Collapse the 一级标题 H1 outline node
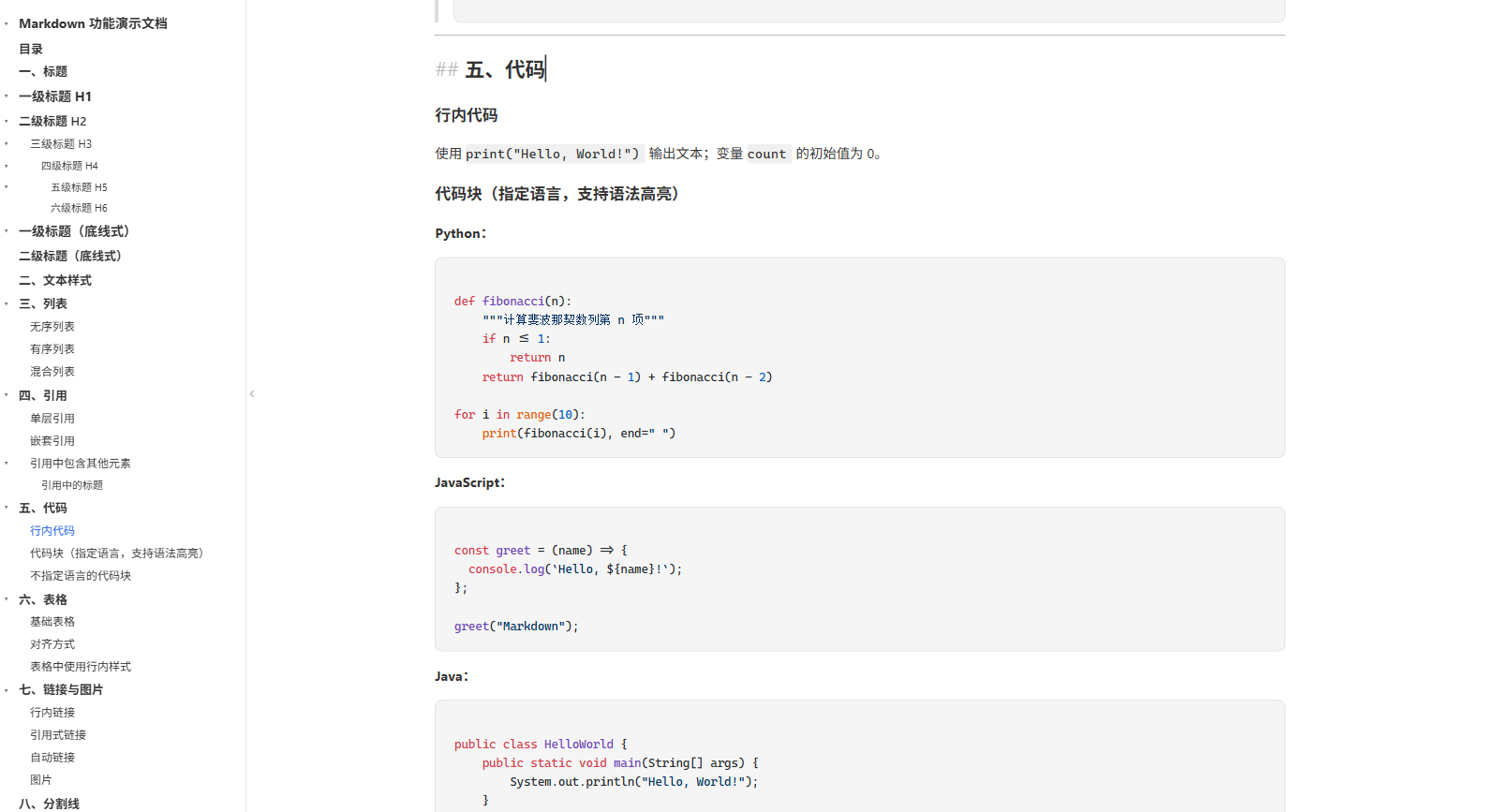 tap(7, 96)
